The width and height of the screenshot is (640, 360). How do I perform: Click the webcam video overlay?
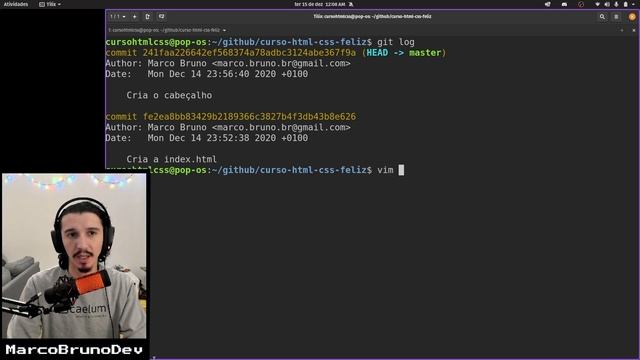74,256
